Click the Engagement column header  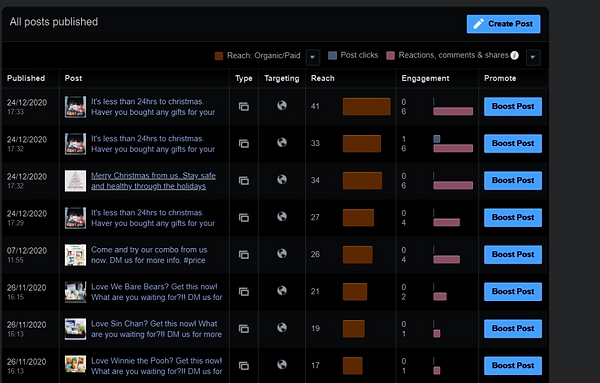tap(425, 78)
